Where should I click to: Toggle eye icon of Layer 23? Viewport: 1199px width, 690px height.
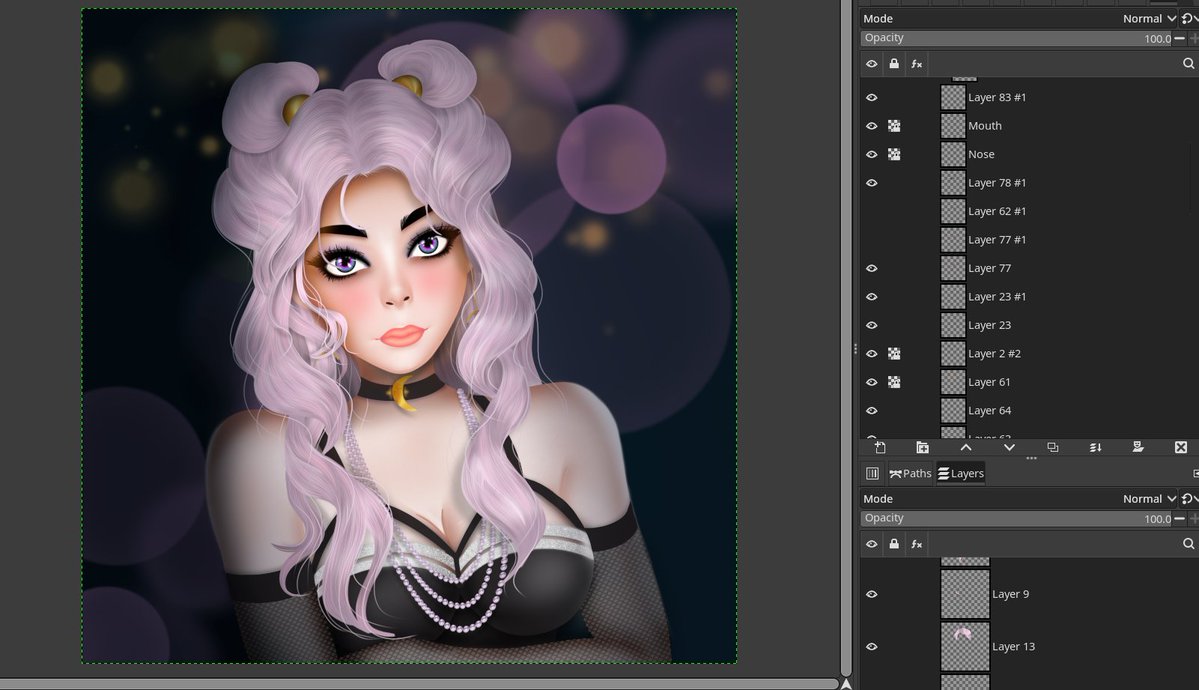pyautogui.click(x=872, y=325)
